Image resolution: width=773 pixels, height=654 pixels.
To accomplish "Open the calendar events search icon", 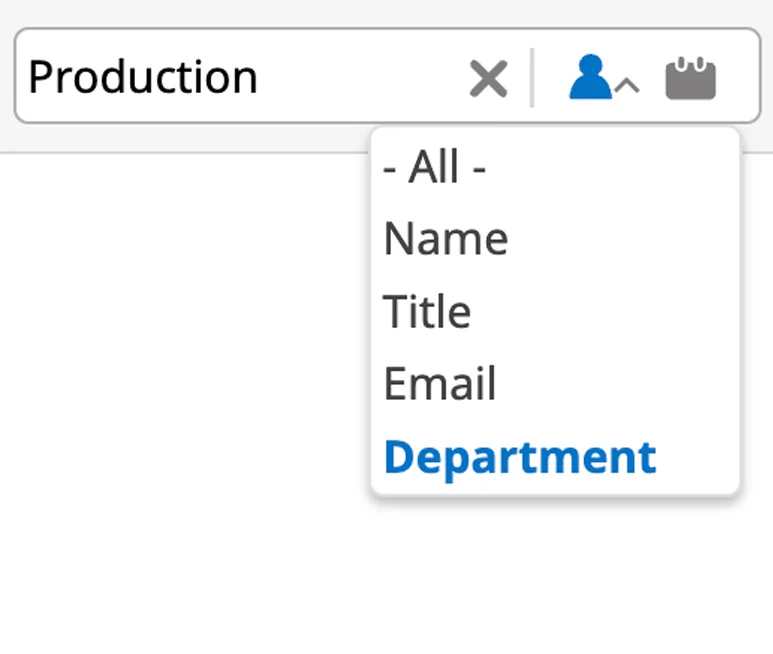I will pyautogui.click(x=690, y=78).
